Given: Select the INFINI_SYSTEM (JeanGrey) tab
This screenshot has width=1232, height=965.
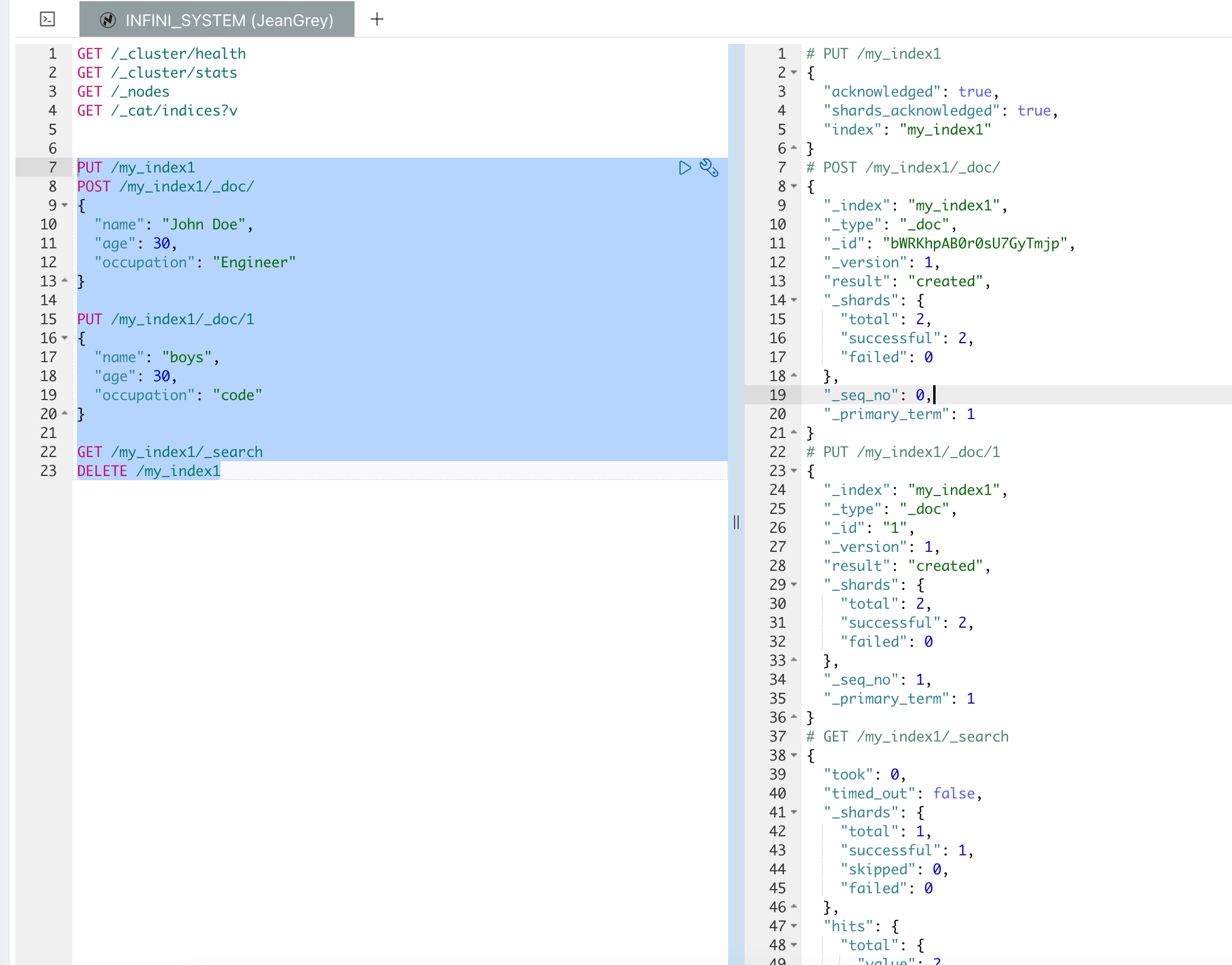Looking at the screenshot, I should [x=229, y=20].
